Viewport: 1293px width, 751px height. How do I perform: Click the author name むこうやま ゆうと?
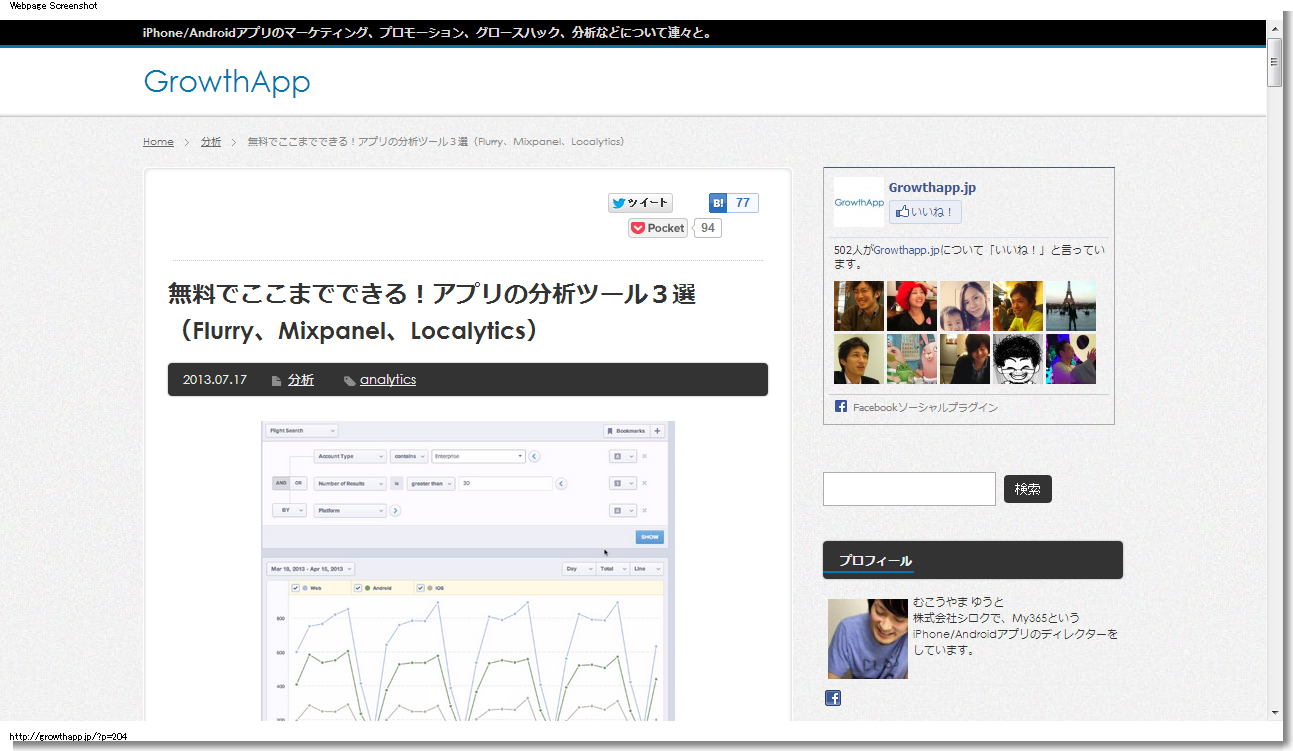pyautogui.click(x=959, y=602)
